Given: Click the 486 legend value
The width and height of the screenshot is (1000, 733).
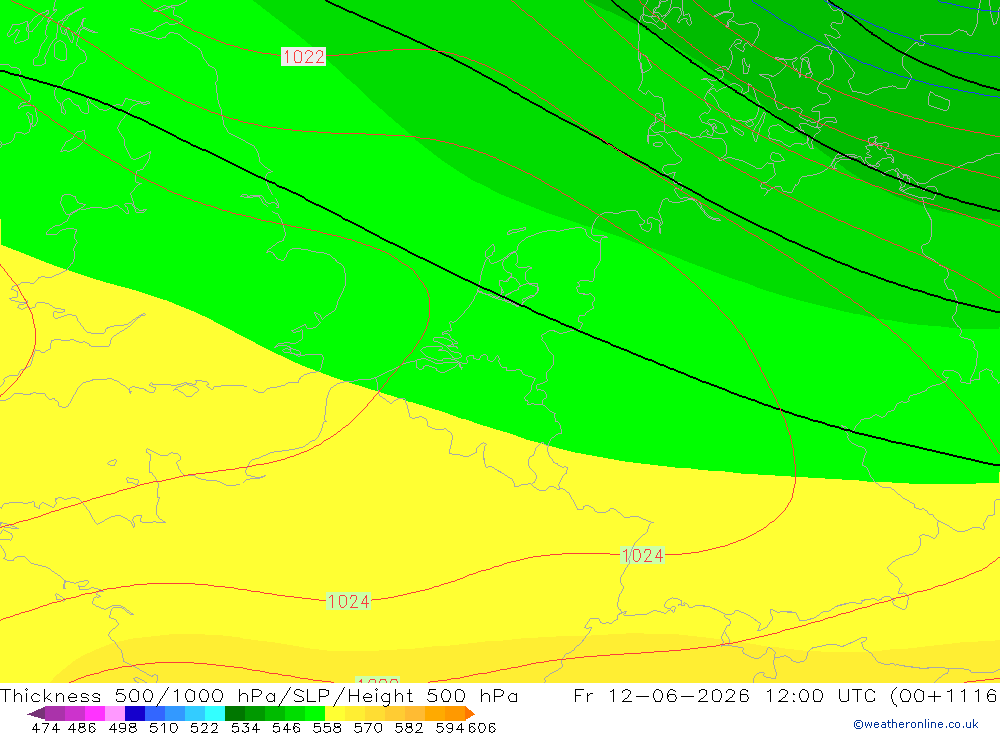Looking at the screenshot, I should tap(82, 728).
